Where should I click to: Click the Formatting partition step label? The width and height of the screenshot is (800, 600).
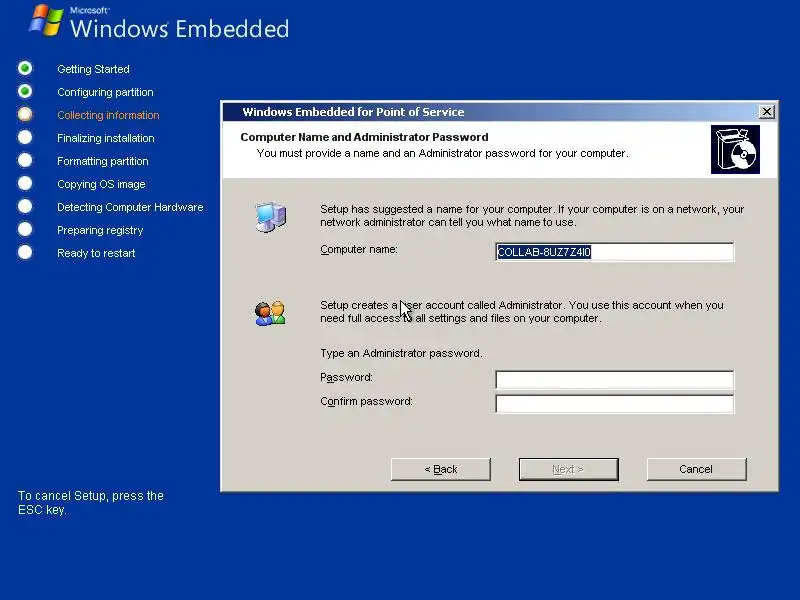coord(103,161)
